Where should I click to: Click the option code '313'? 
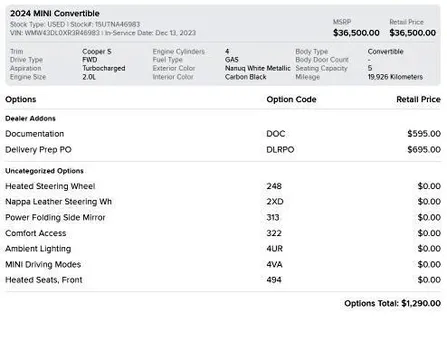pyautogui.click(x=273, y=217)
